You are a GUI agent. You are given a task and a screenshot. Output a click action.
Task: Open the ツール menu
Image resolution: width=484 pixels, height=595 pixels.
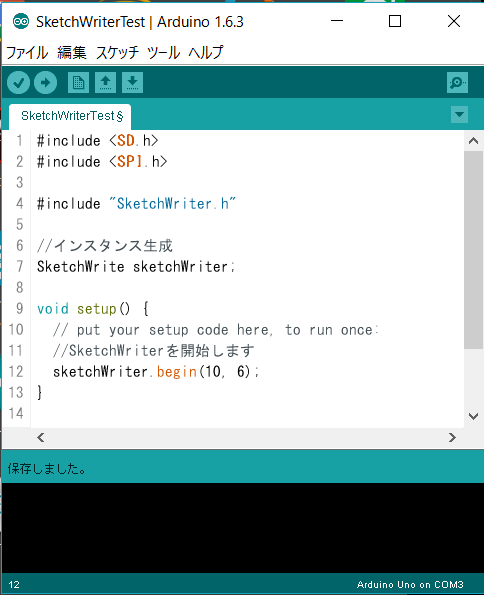coord(164,52)
